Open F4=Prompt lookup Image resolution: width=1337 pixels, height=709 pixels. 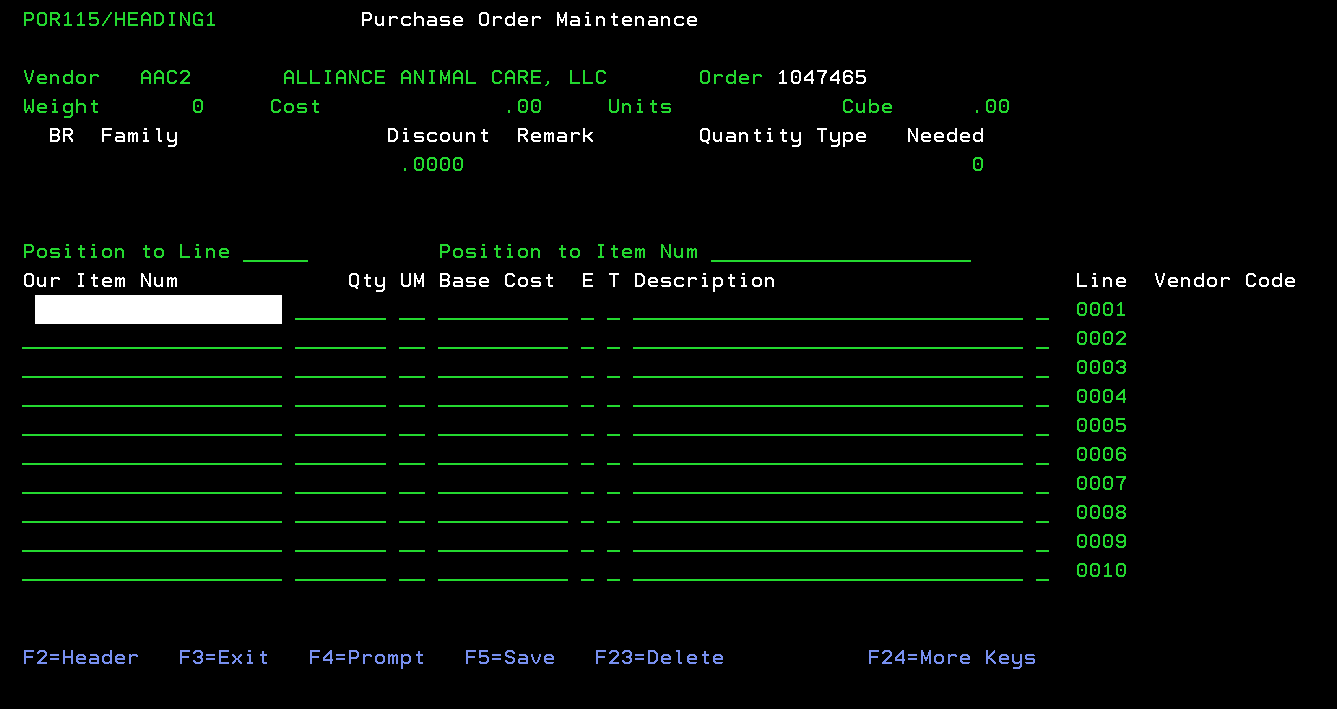(x=367, y=658)
